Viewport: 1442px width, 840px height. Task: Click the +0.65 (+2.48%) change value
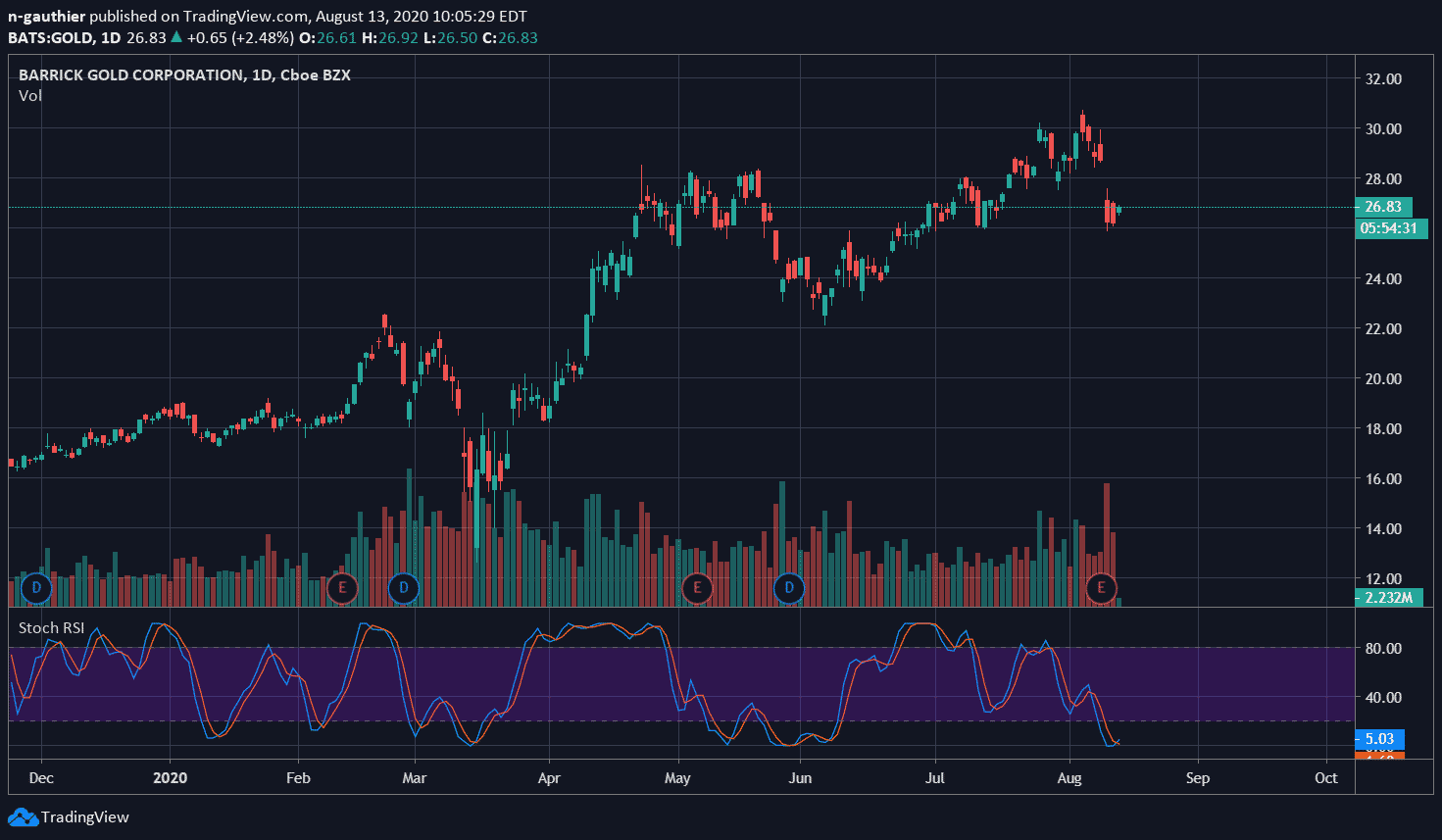(240, 37)
